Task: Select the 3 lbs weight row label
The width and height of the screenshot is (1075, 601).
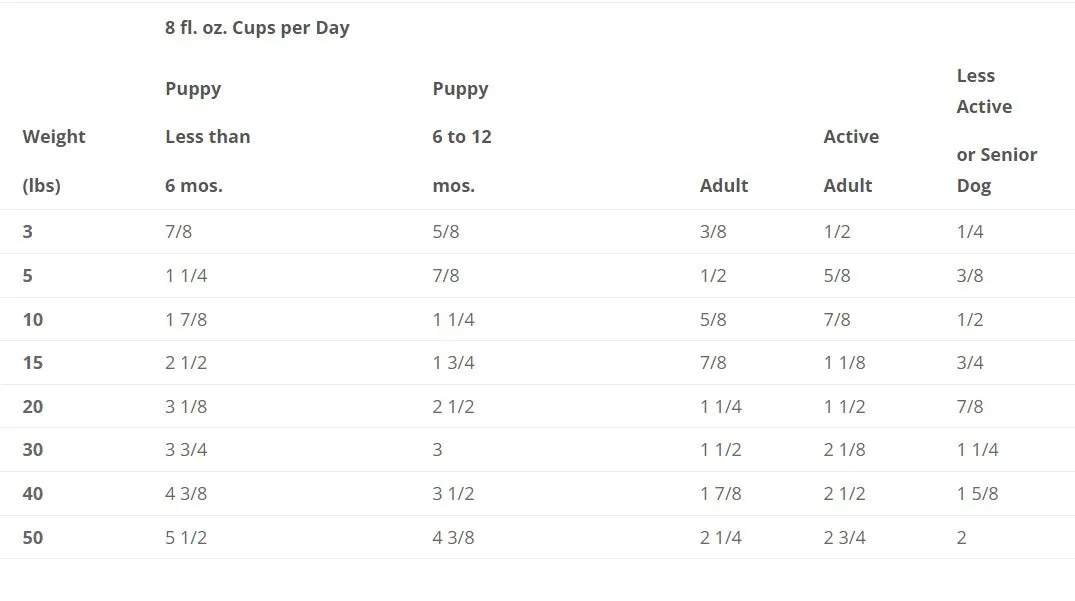Action: click(27, 232)
